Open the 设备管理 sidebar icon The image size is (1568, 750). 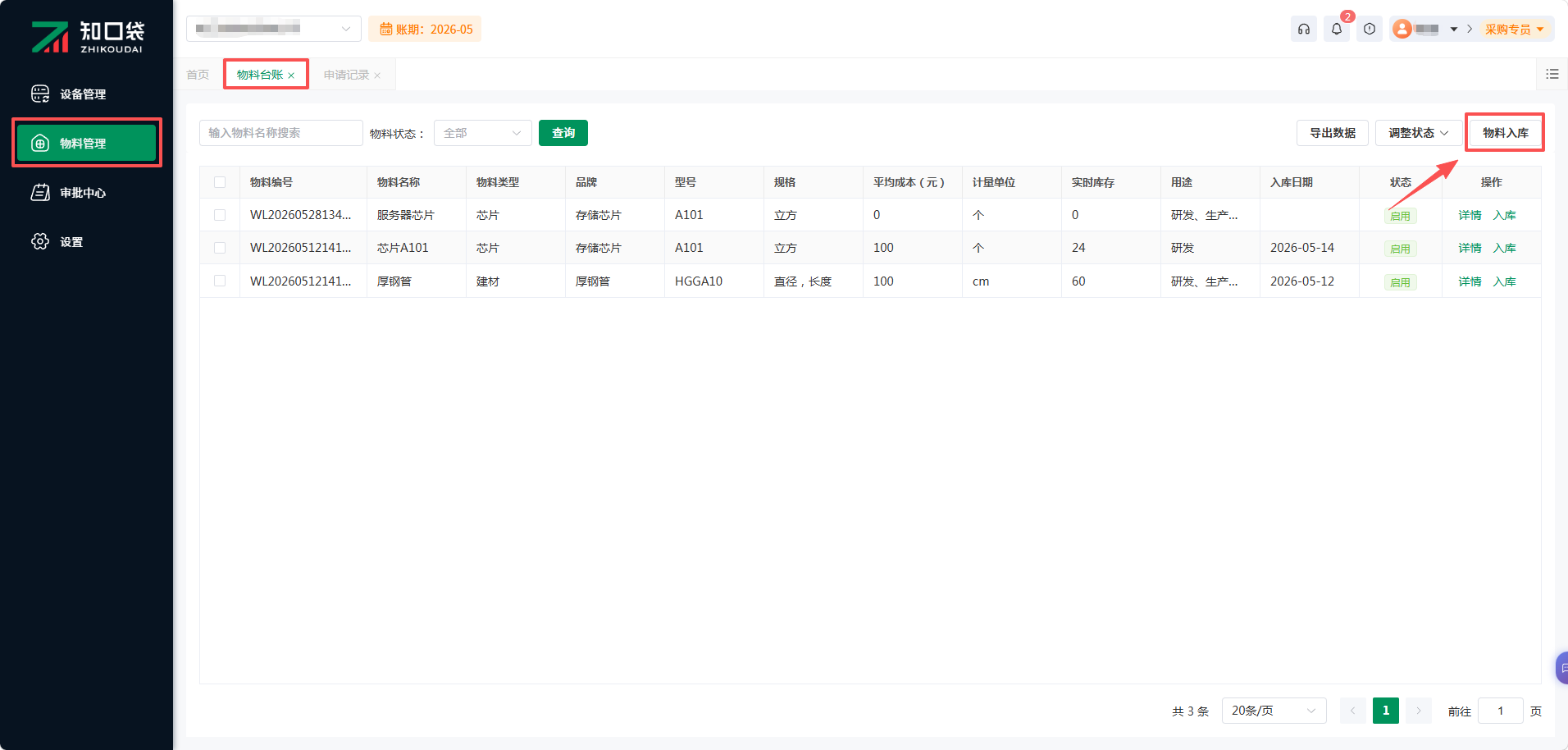(x=40, y=94)
